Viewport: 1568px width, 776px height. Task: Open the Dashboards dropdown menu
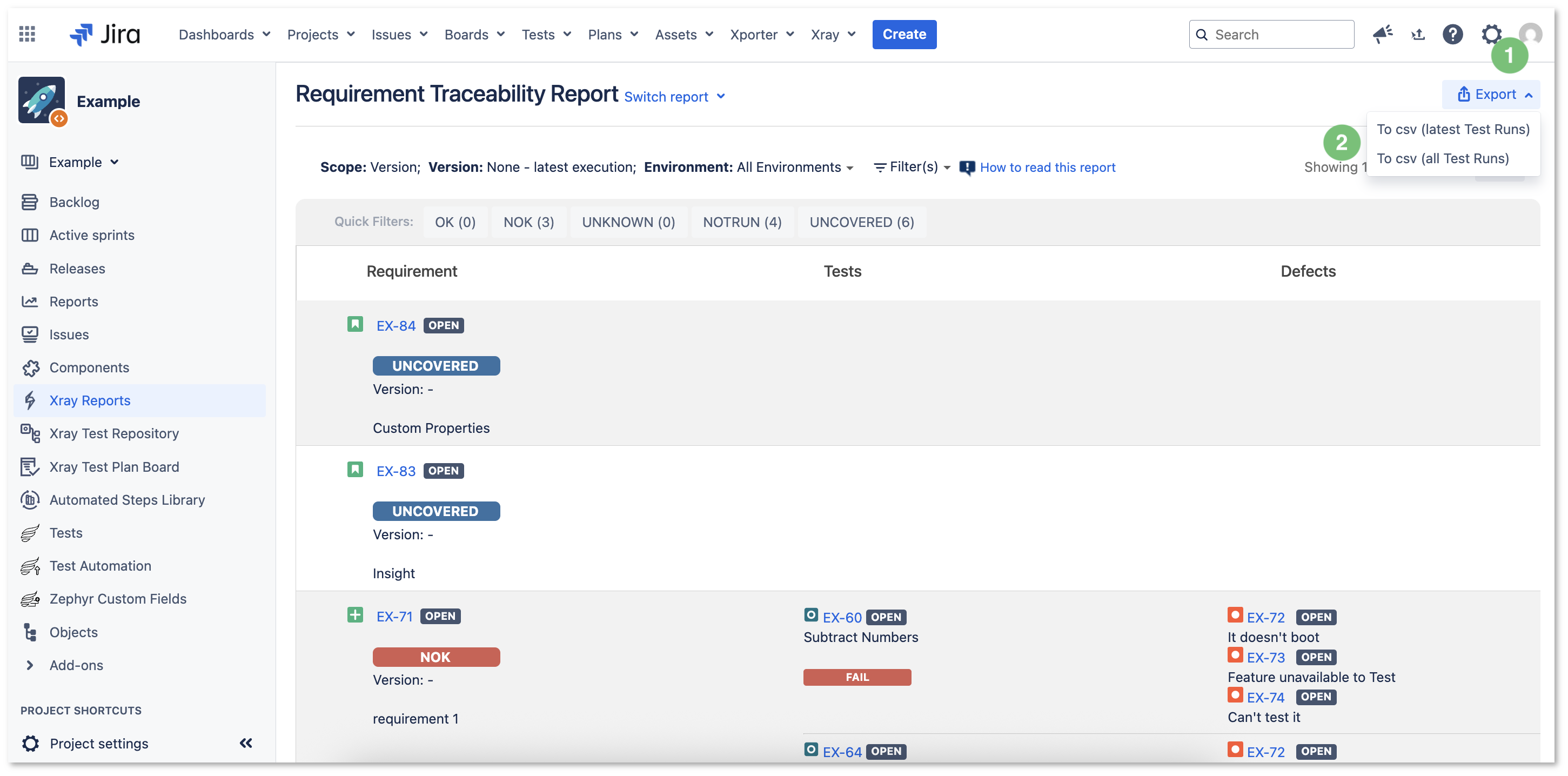pos(224,34)
